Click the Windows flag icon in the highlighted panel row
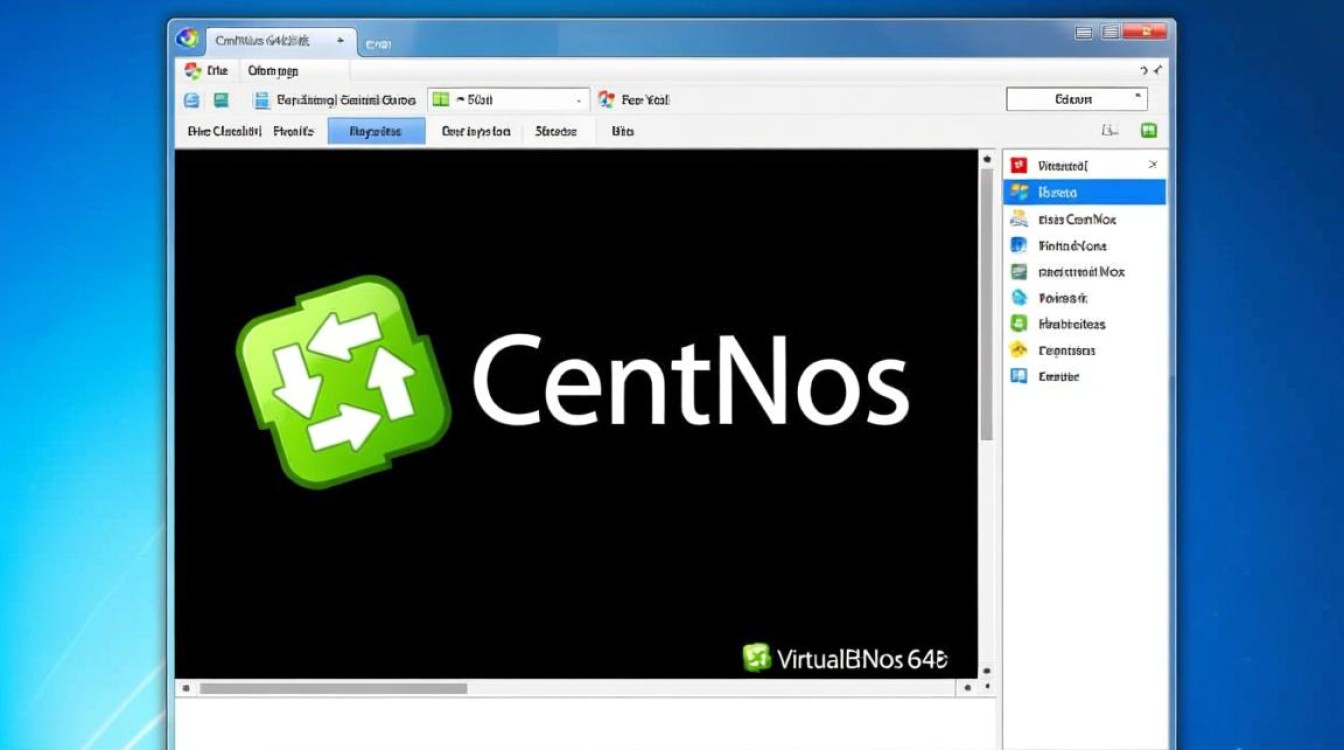Image resolution: width=1344 pixels, height=750 pixels. (1019, 192)
